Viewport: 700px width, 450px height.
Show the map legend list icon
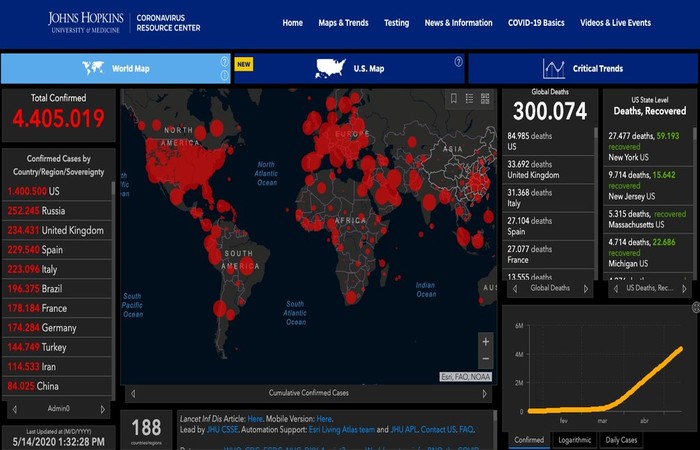point(469,99)
